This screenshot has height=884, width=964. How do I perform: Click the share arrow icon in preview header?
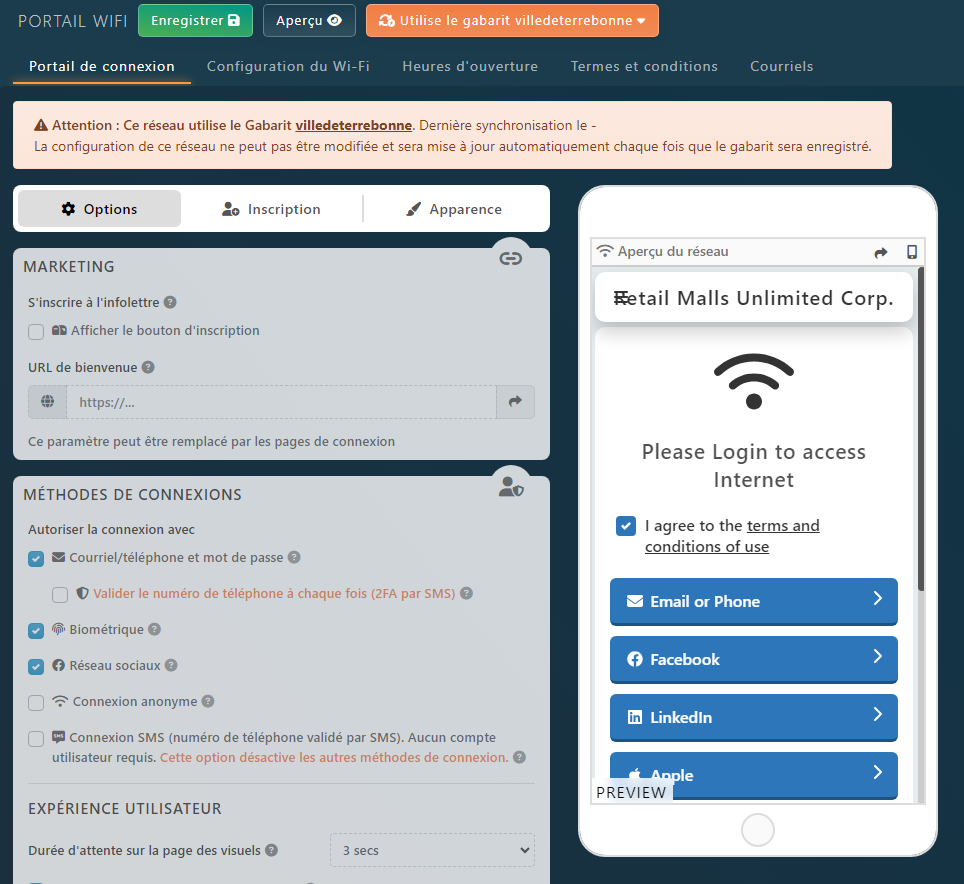pyautogui.click(x=880, y=253)
